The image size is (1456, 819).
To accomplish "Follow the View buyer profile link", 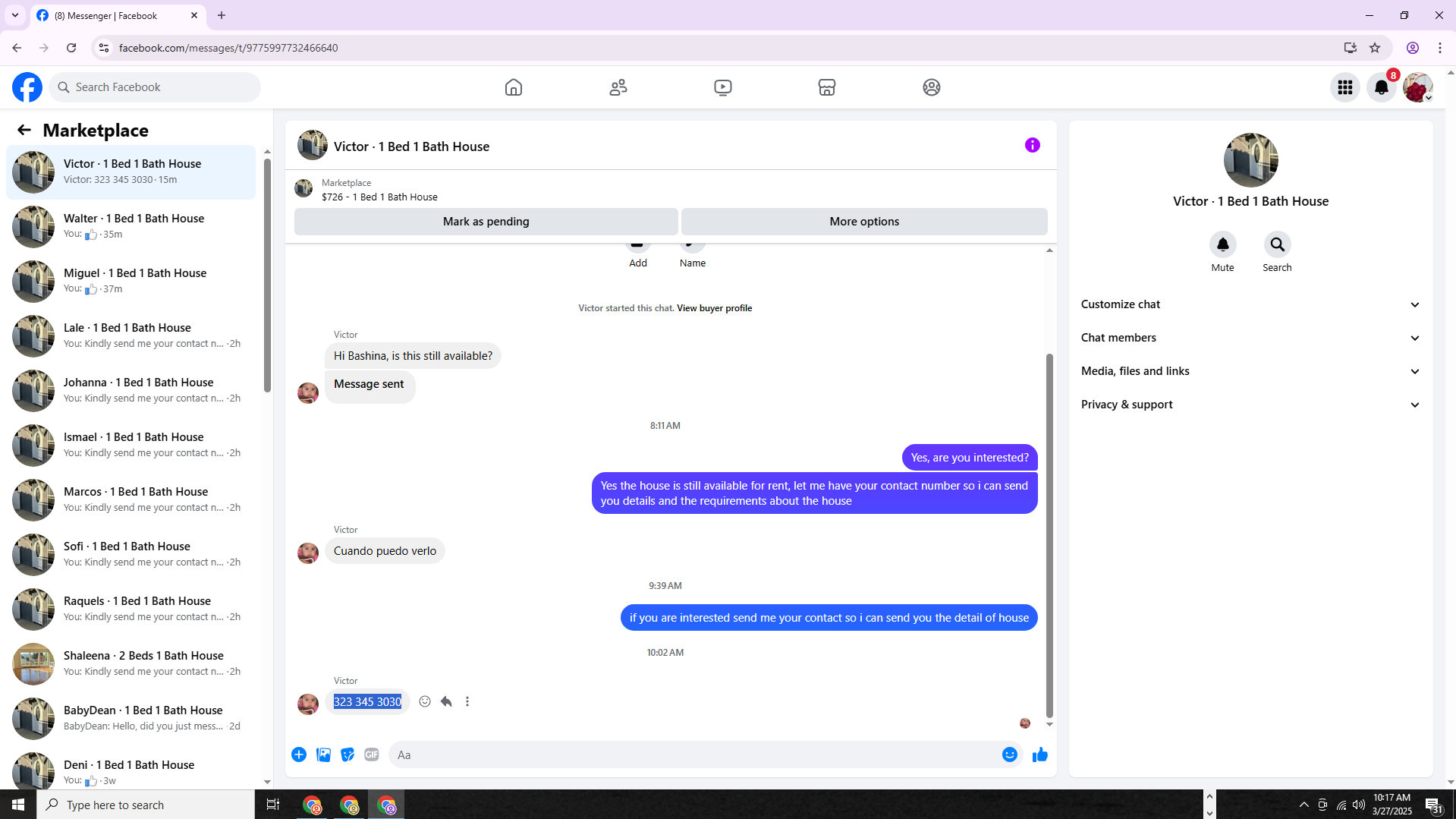I will (x=714, y=308).
